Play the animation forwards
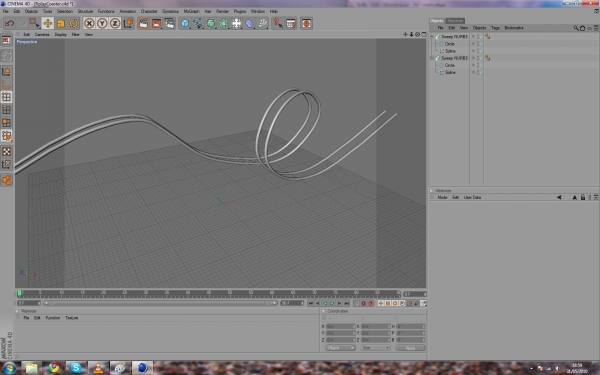Image resolution: width=600 pixels, height=375 pixels. [x=332, y=303]
